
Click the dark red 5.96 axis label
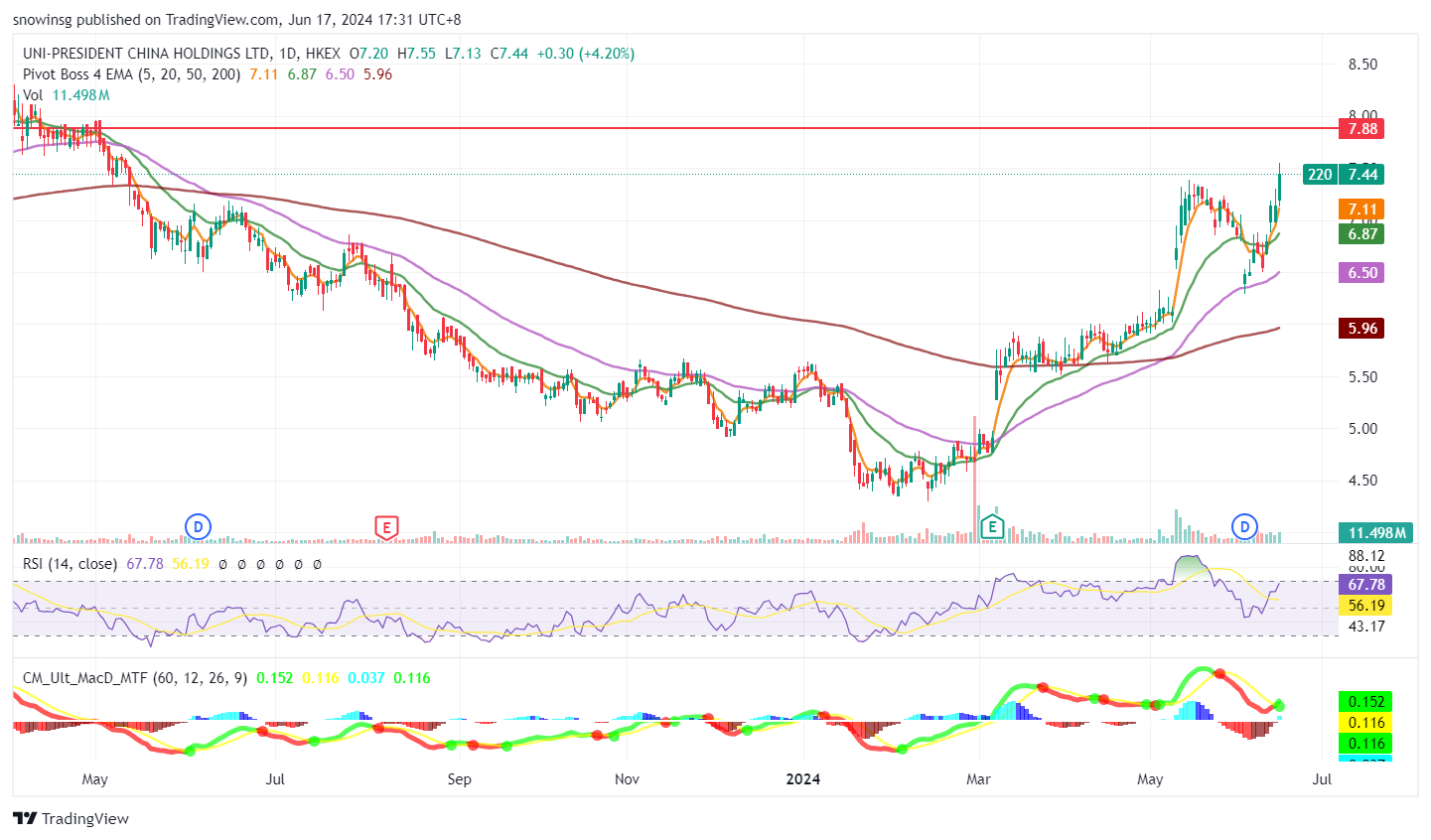(1361, 328)
